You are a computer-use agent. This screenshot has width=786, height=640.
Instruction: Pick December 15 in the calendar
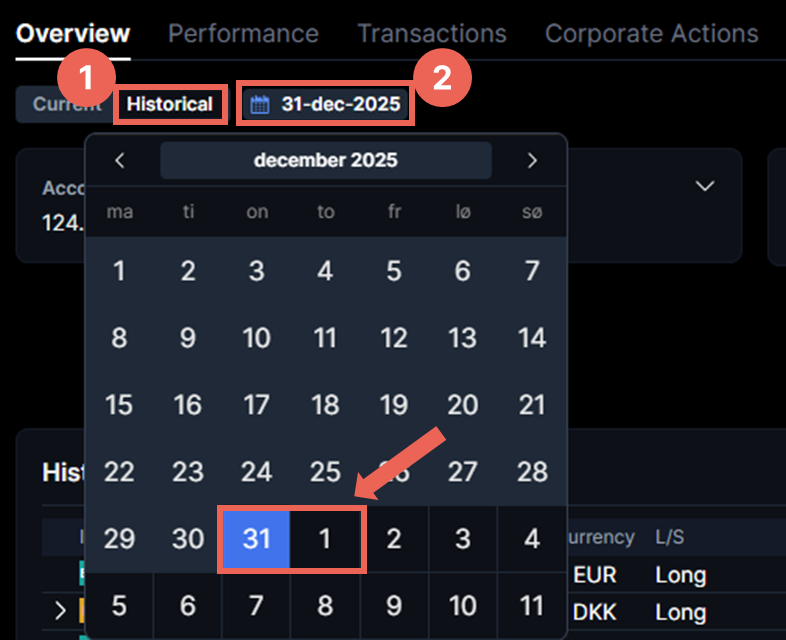click(x=119, y=405)
